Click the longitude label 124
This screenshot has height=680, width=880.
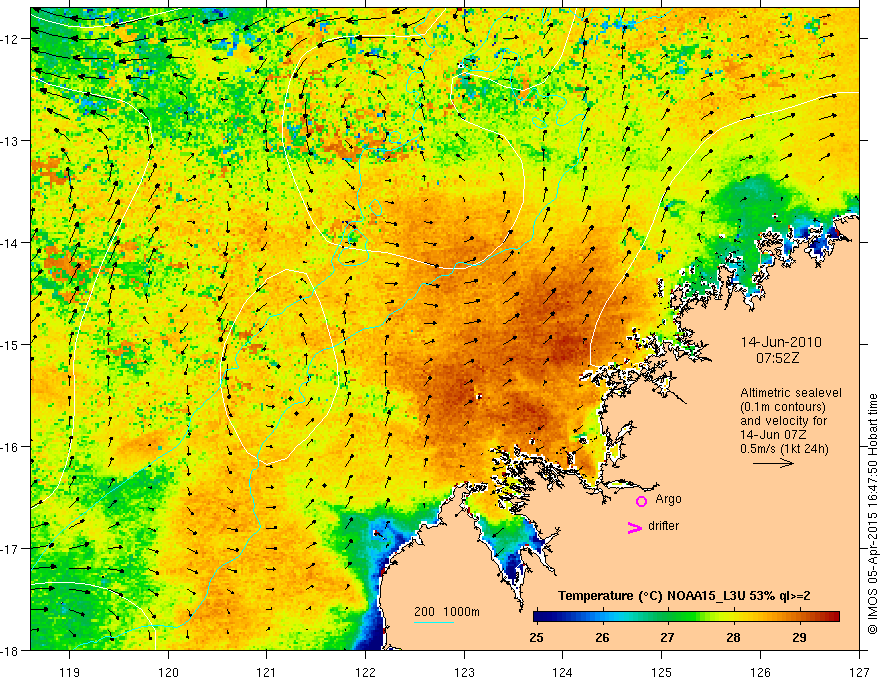click(563, 672)
